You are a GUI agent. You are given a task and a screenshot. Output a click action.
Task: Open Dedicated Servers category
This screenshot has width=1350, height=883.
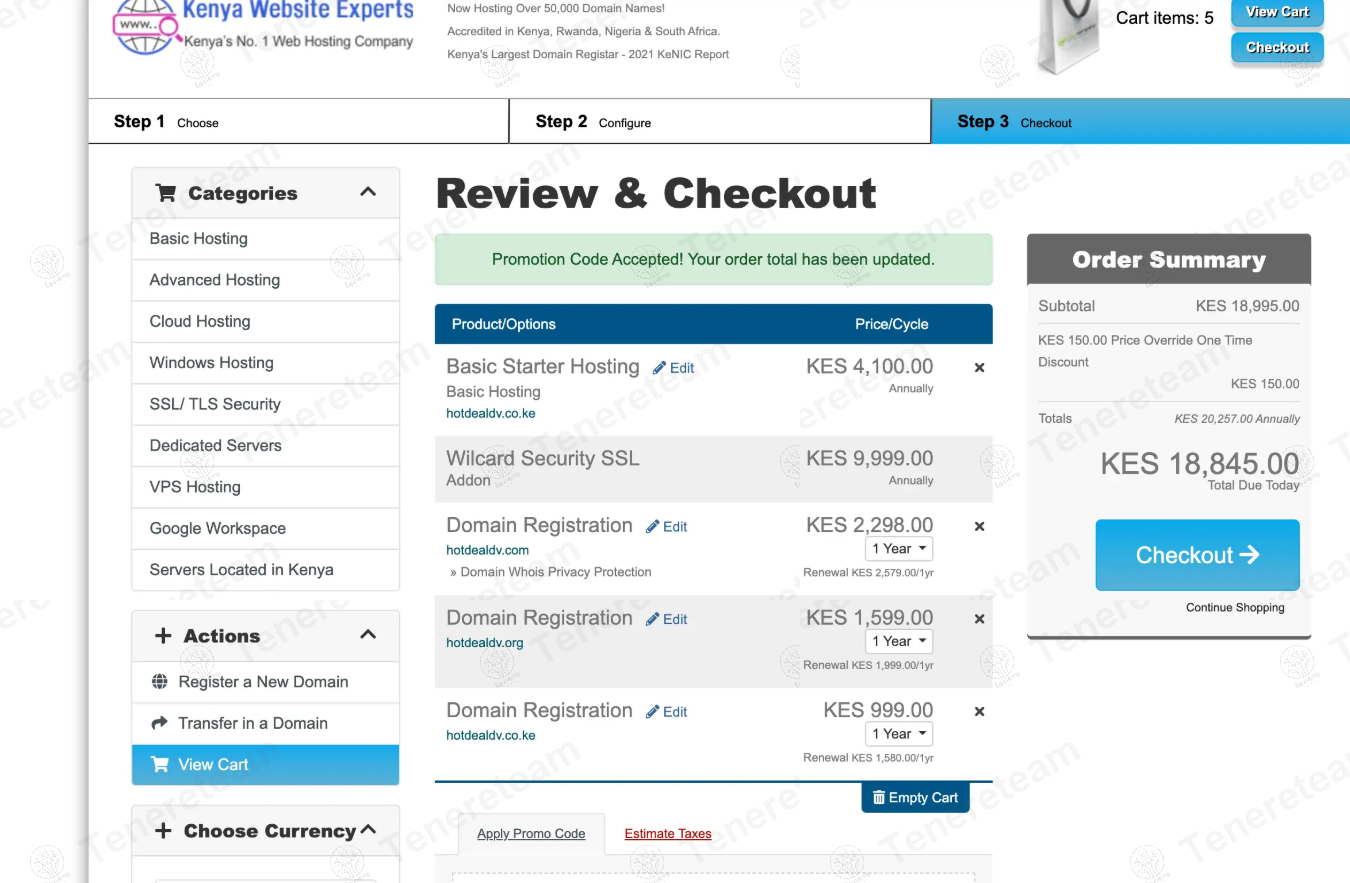coord(265,446)
